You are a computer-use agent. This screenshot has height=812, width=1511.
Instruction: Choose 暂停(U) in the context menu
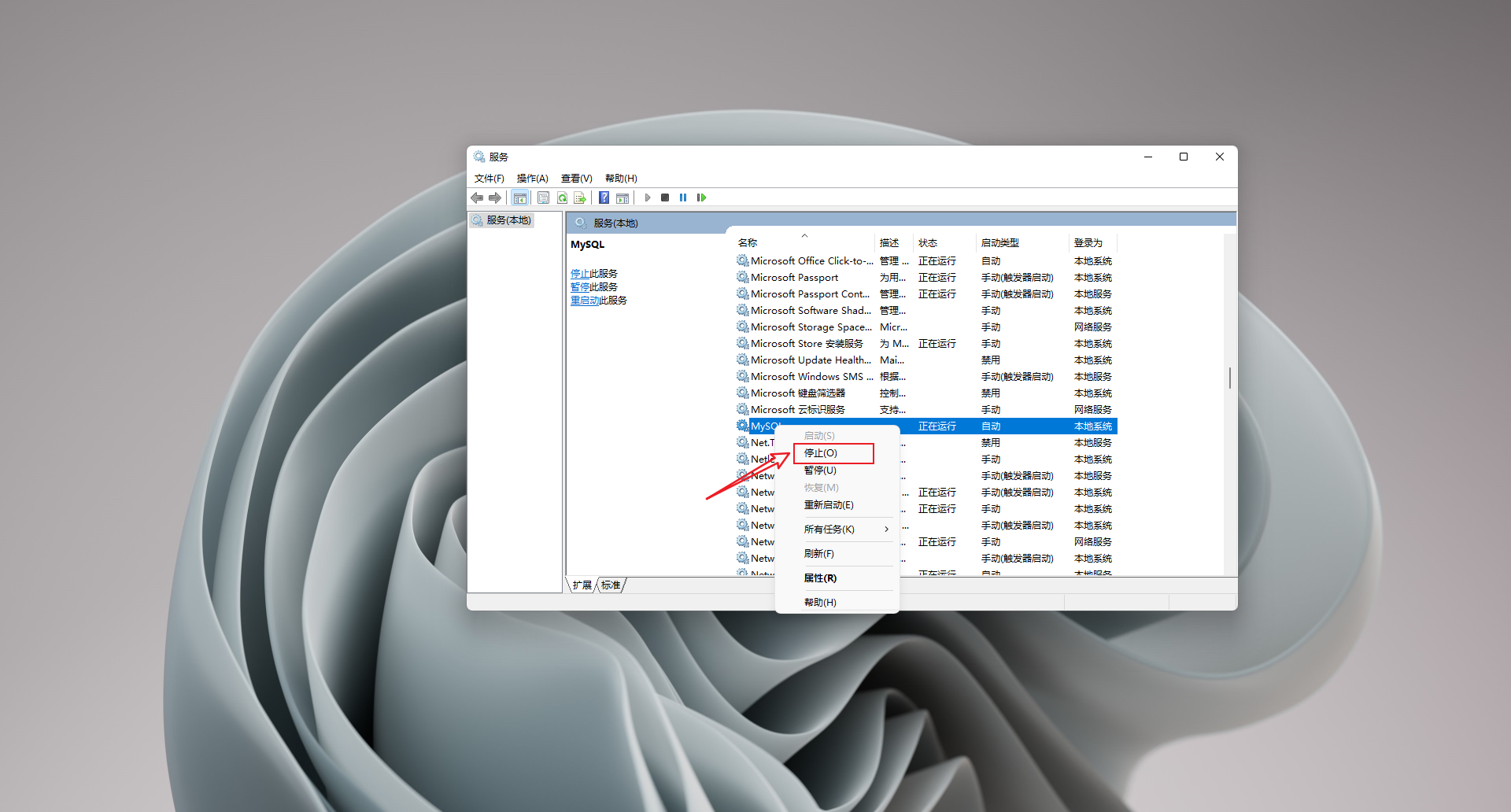(x=837, y=471)
